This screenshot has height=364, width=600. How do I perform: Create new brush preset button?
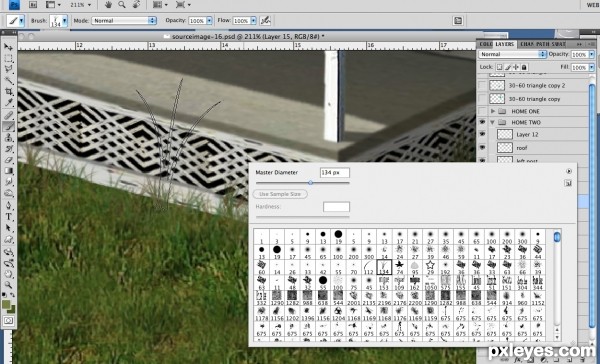[x=569, y=183]
